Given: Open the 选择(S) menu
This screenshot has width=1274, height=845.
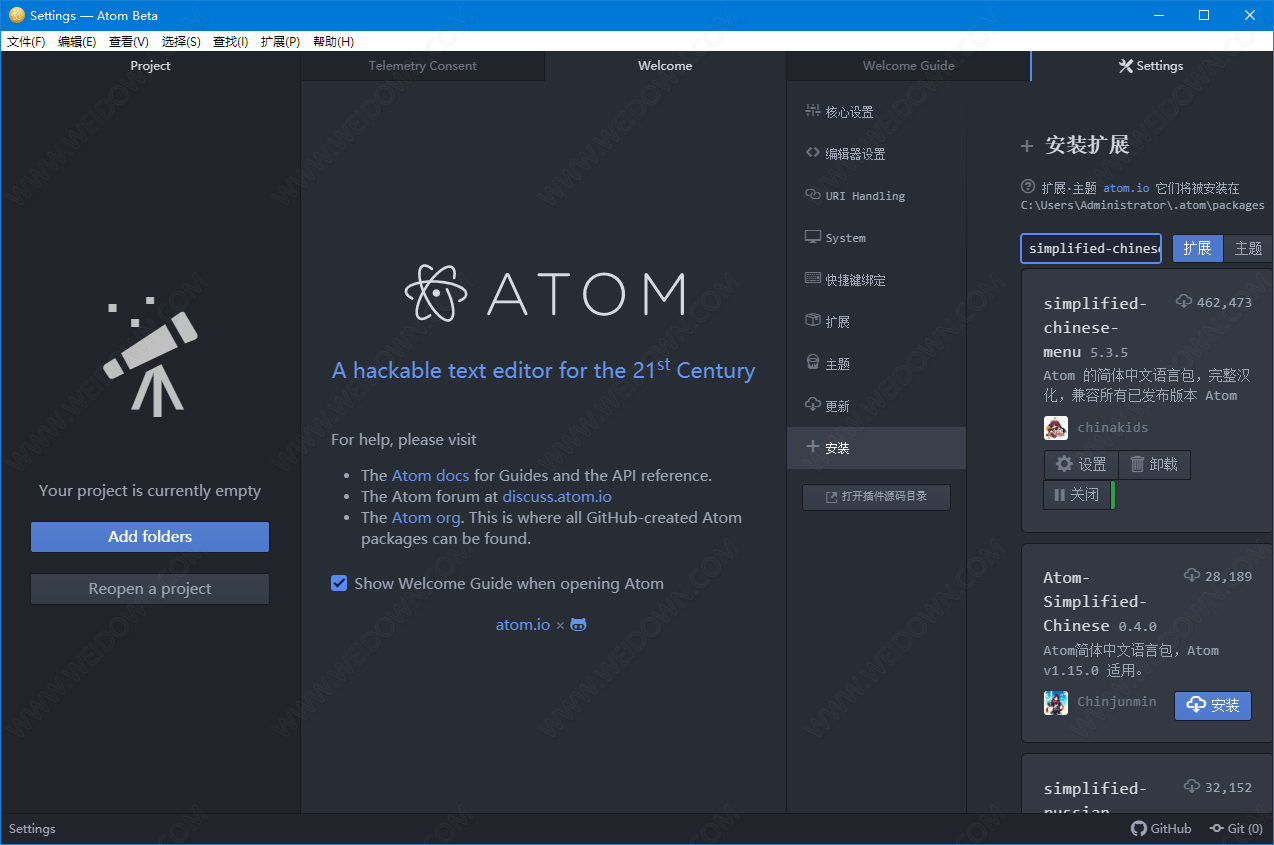Looking at the screenshot, I should 181,41.
